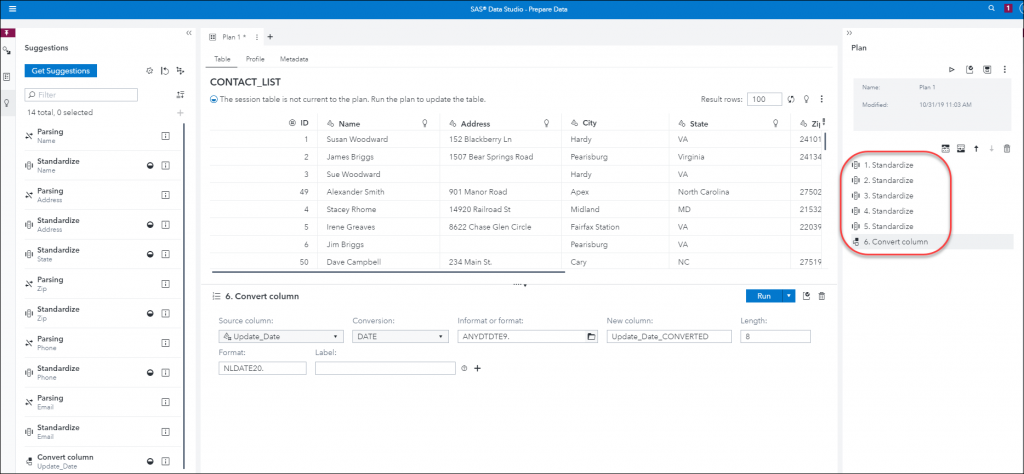Image resolution: width=1024 pixels, height=474 pixels.
Task: Add a new plan tab with plus icon
Action: tap(270, 37)
